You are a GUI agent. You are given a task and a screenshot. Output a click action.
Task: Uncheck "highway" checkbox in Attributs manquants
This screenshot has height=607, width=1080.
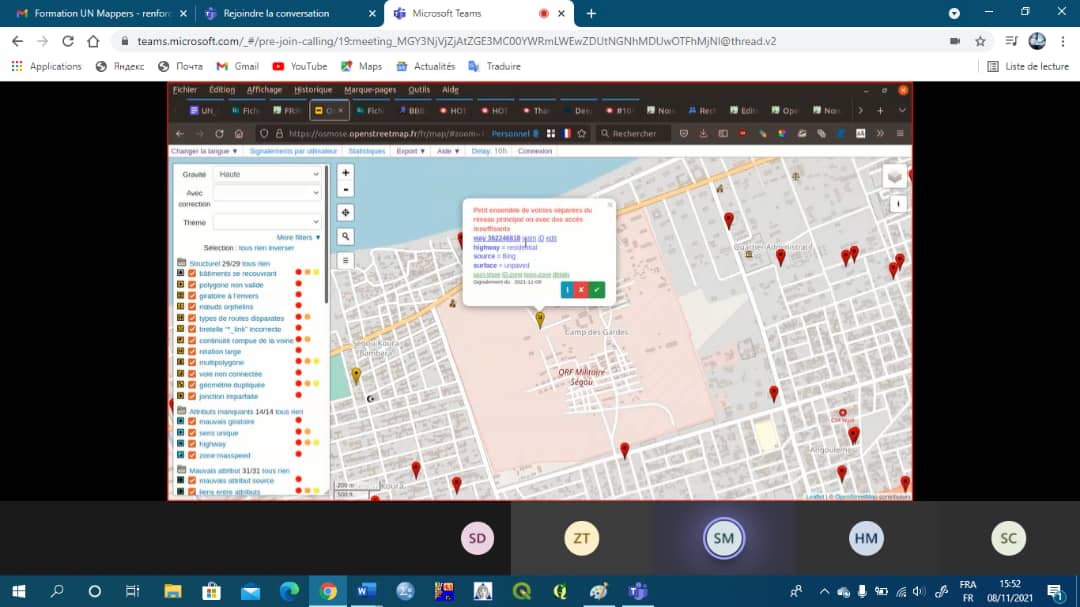(x=192, y=444)
